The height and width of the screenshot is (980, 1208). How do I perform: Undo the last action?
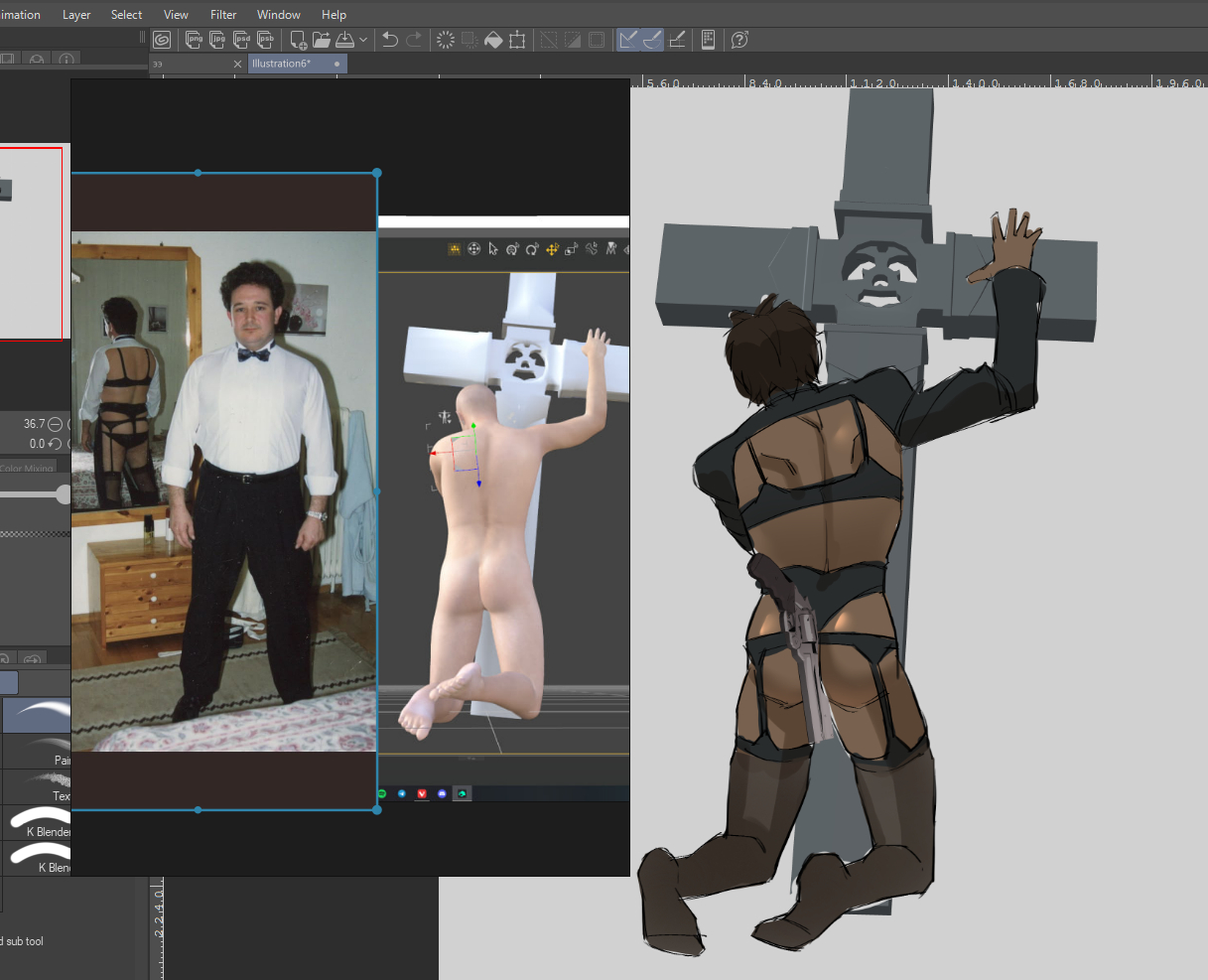click(x=390, y=40)
